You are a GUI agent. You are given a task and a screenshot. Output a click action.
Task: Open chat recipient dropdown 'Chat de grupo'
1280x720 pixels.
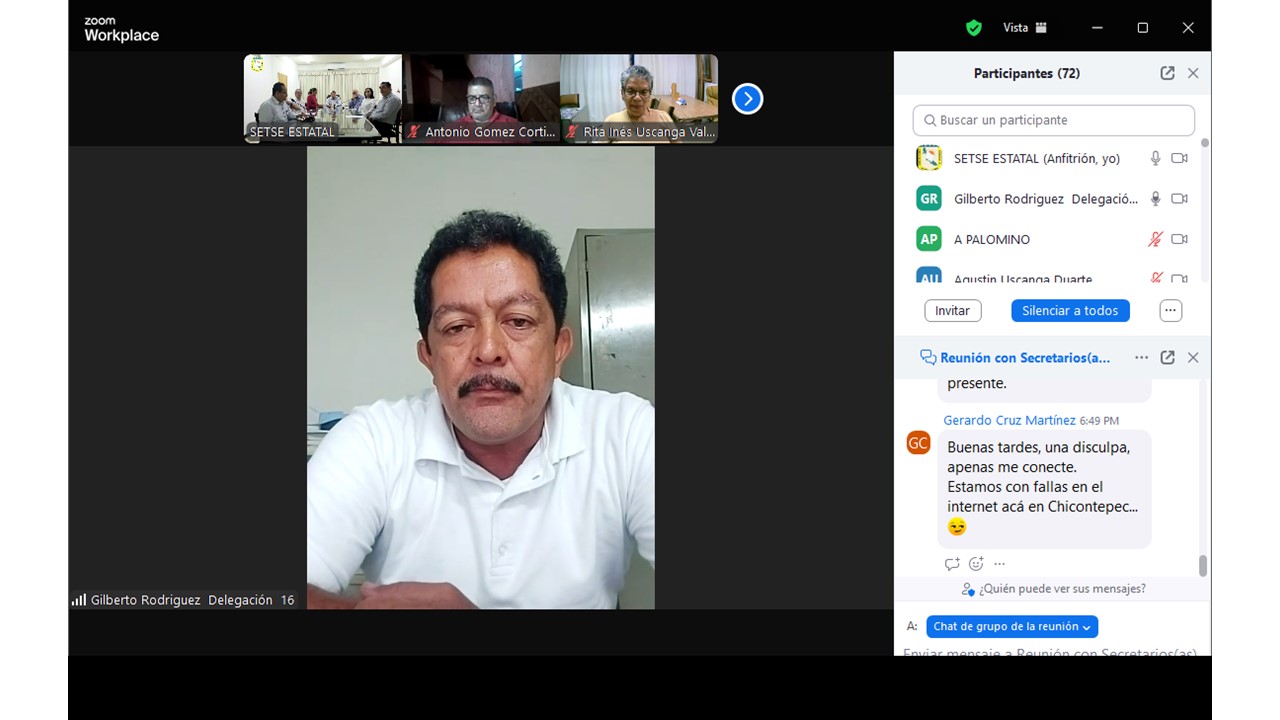pos(1011,626)
